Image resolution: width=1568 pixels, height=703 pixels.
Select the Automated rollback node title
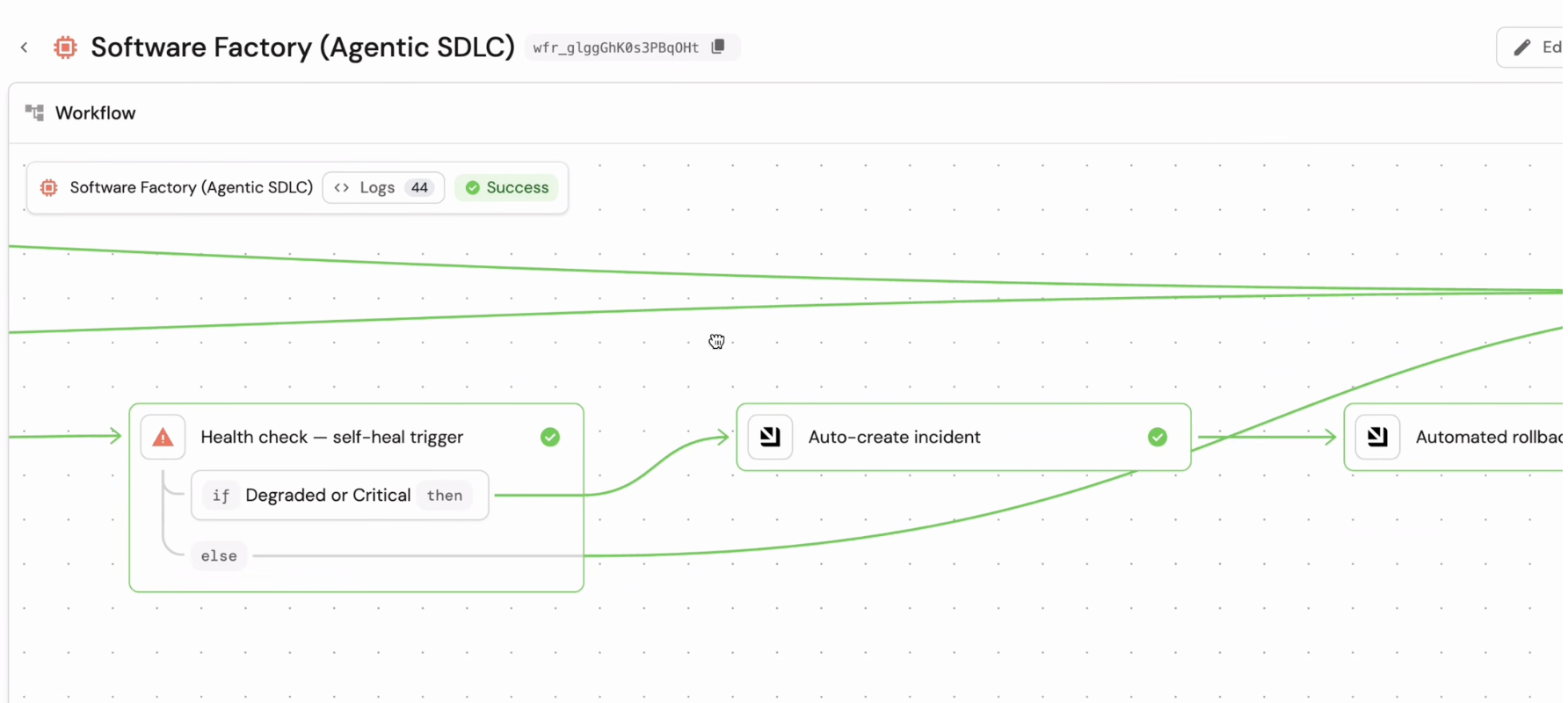1489,437
